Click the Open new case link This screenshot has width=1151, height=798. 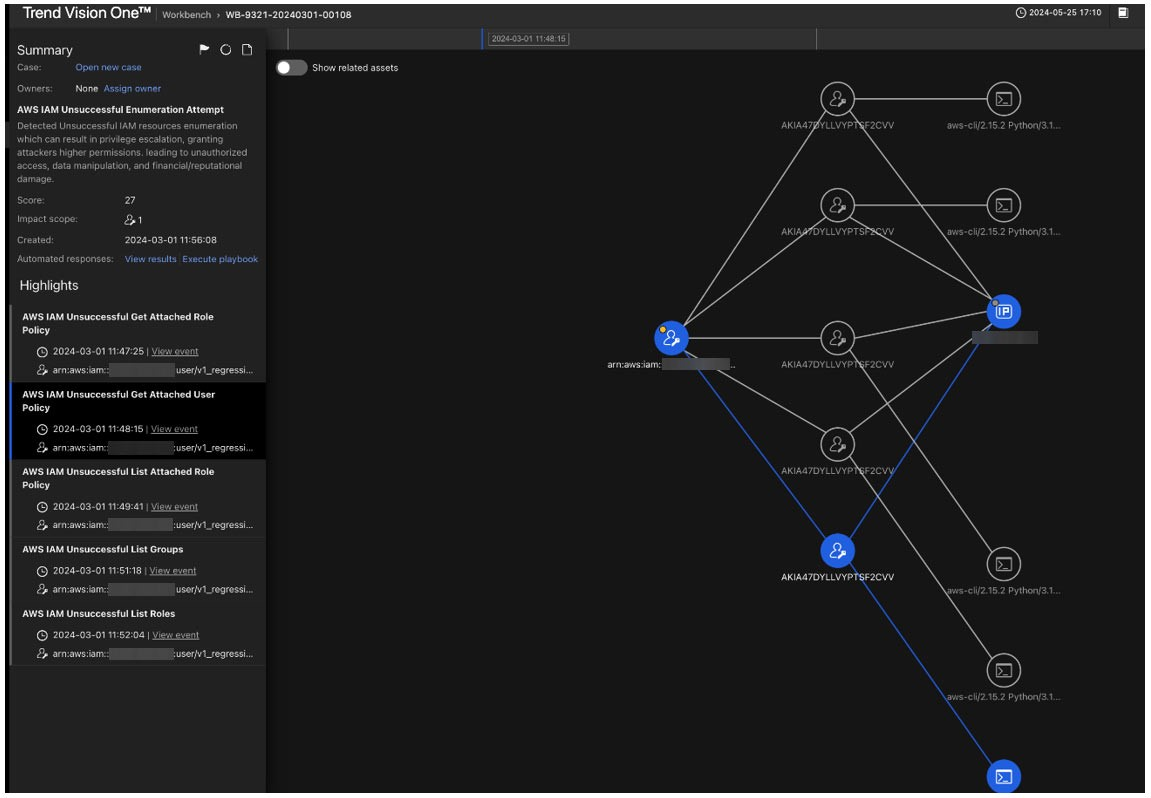(x=108, y=68)
